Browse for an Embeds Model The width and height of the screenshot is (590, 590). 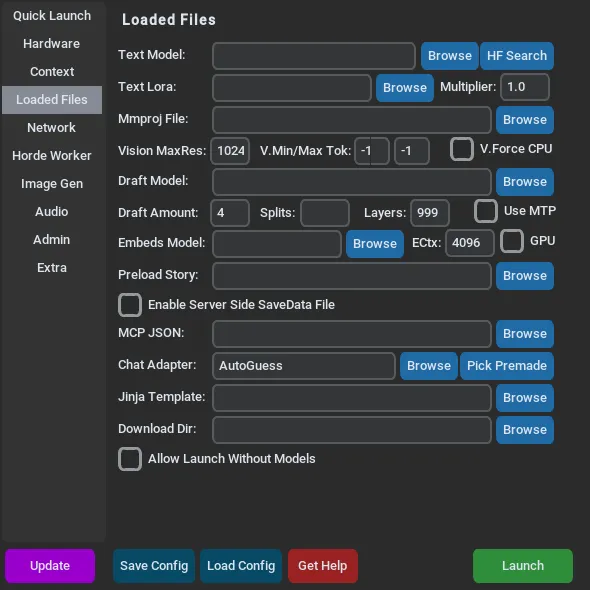[375, 244]
